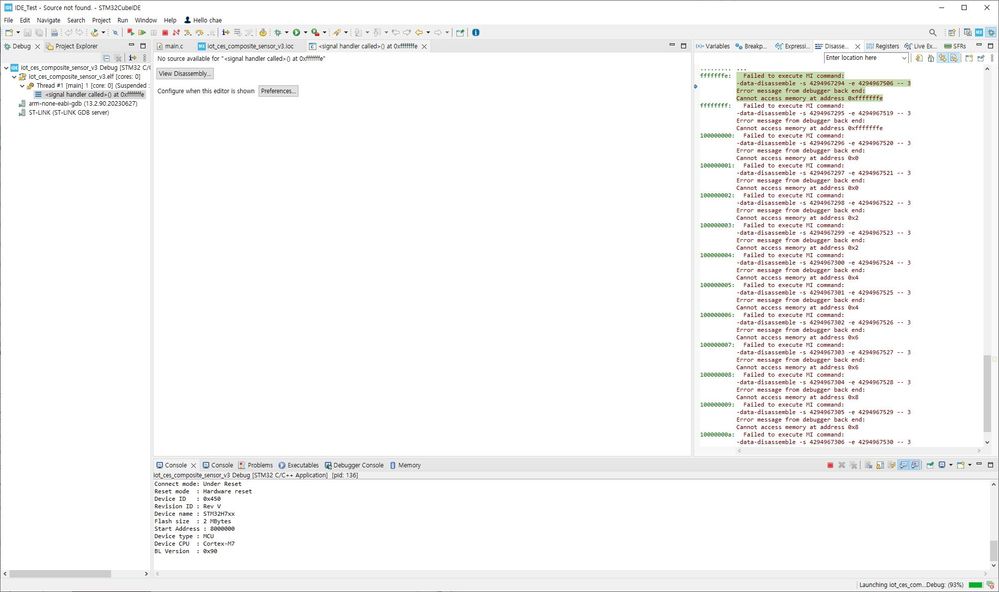Click 'Hello chae' account link

click(x=203, y=20)
